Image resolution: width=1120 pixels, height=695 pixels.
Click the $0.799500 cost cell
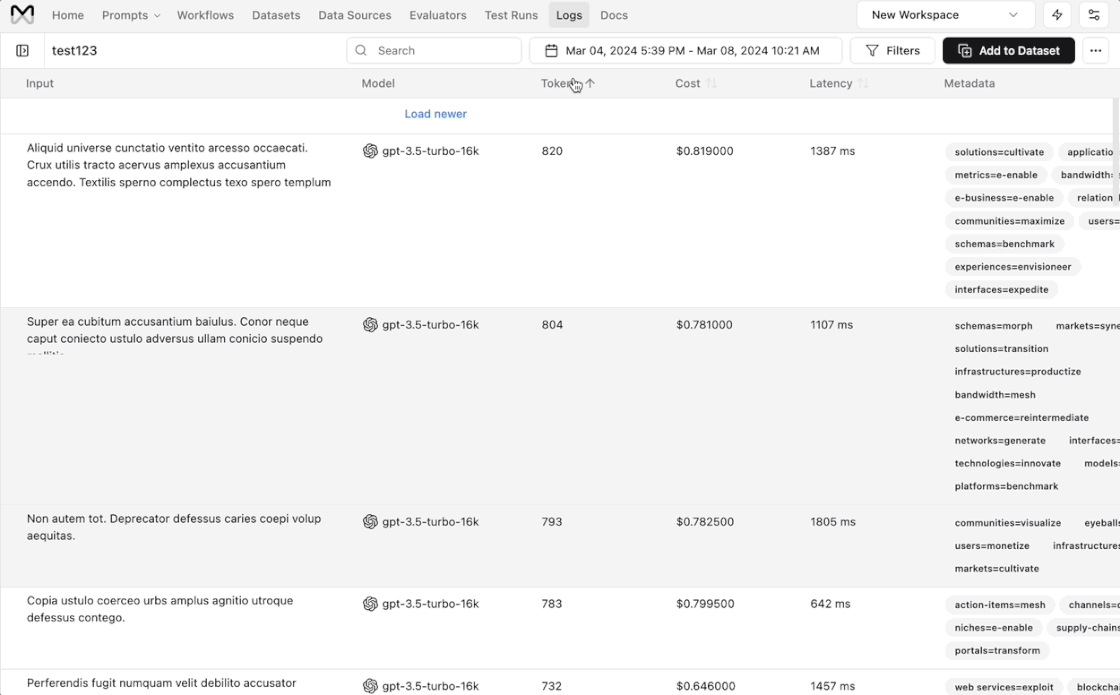point(705,604)
